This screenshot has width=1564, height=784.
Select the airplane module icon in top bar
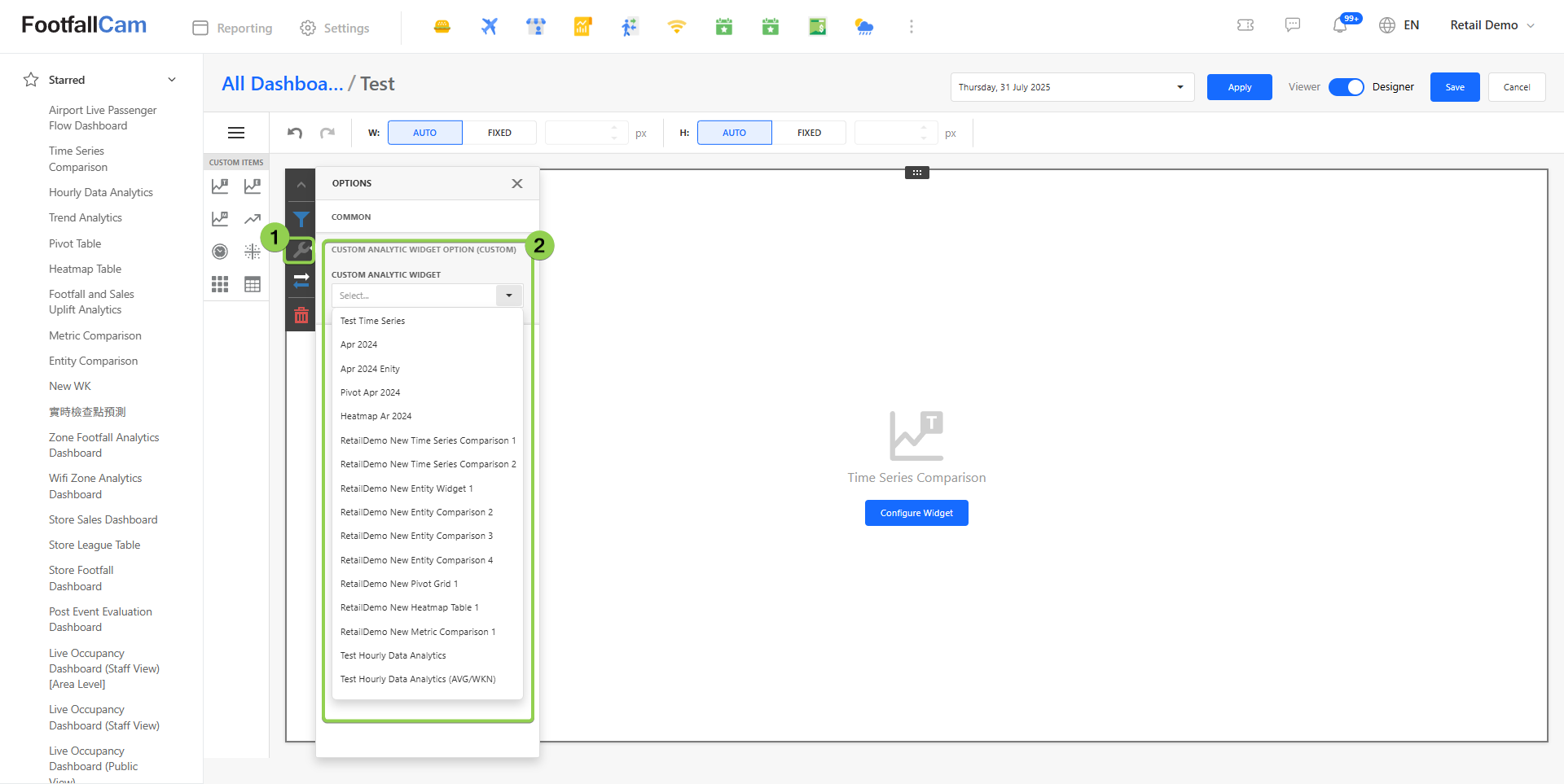[x=489, y=27]
